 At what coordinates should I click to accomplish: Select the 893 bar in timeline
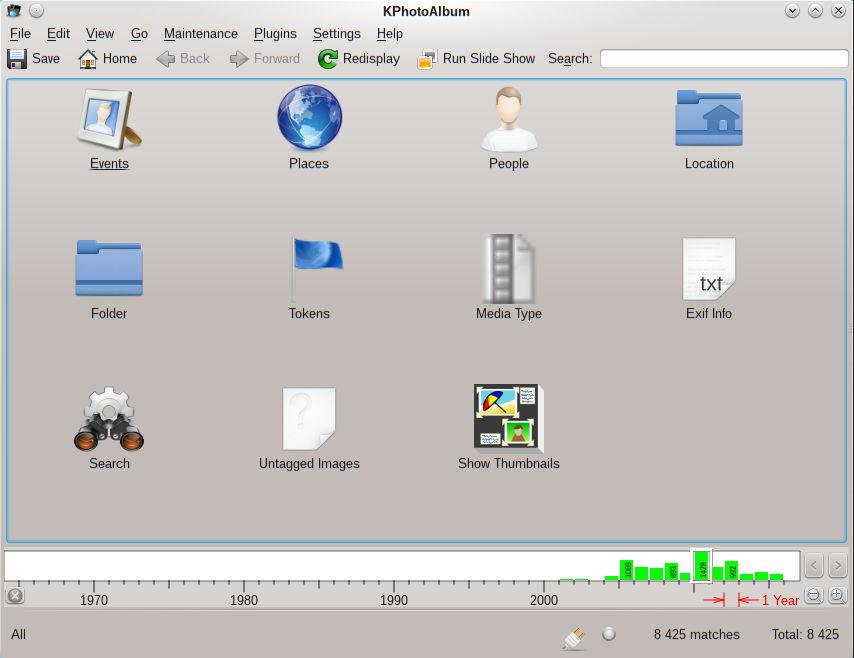point(672,571)
